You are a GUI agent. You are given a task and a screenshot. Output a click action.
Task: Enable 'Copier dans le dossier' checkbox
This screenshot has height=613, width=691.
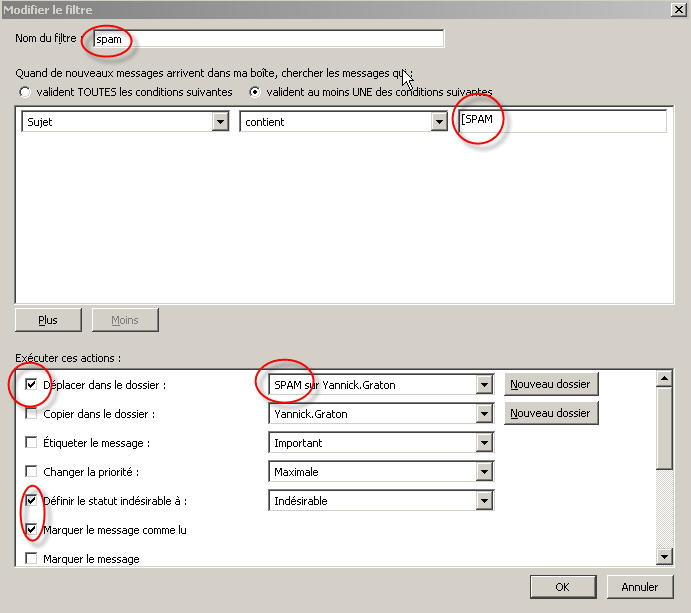click(x=31, y=414)
